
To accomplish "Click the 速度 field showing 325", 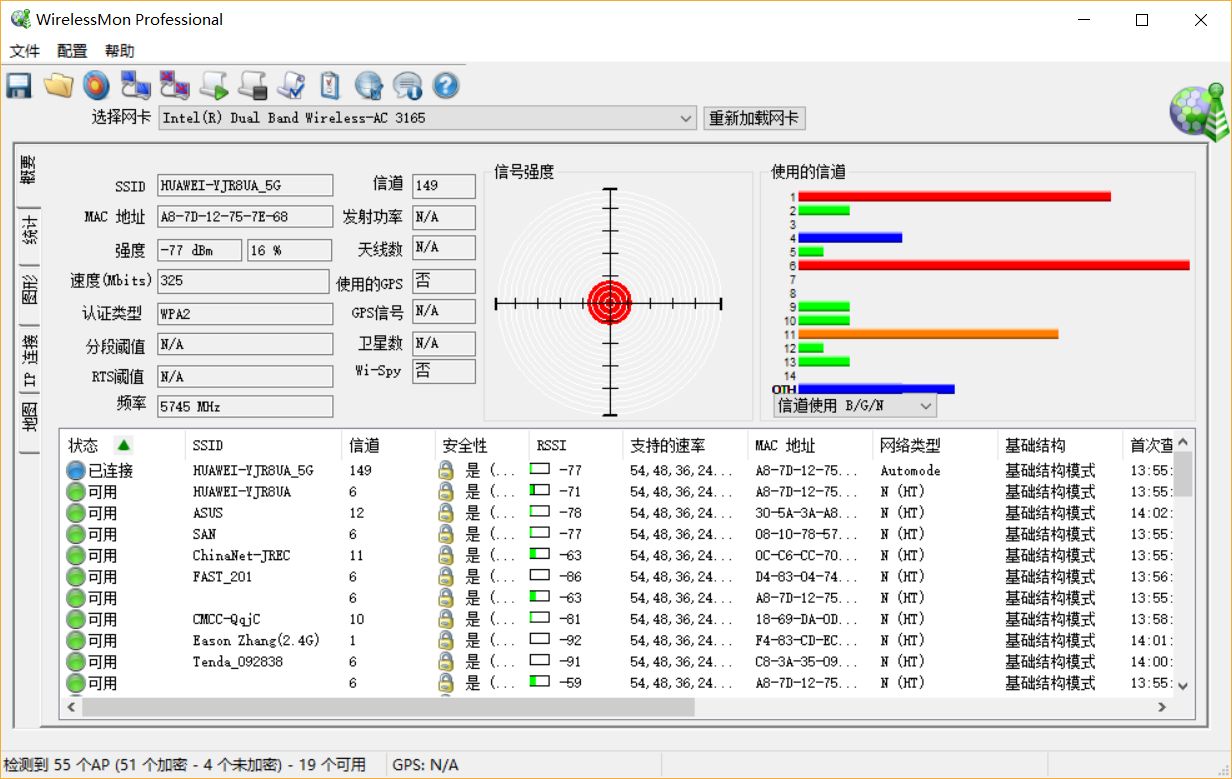I will (x=243, y=281).
